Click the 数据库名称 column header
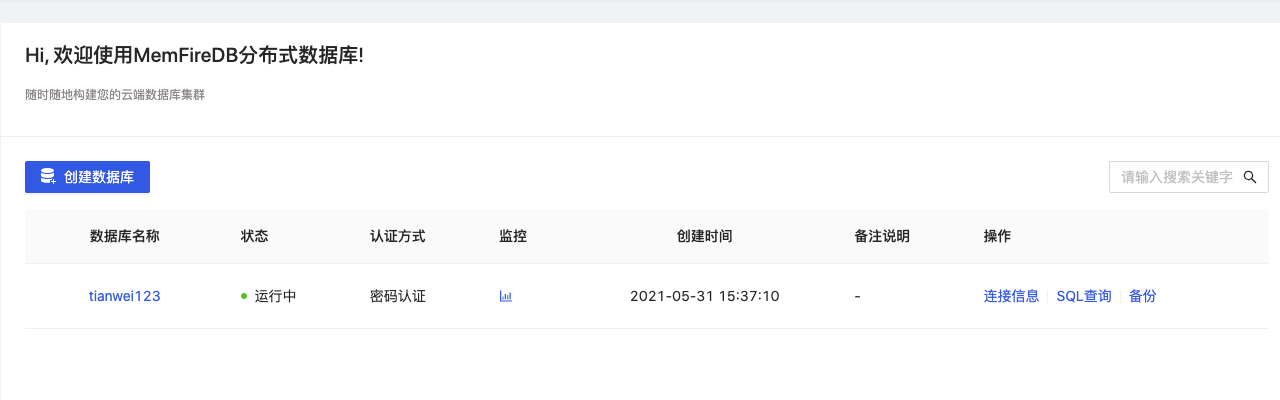This screenshot has width=1280, height=400. (125, 237)
